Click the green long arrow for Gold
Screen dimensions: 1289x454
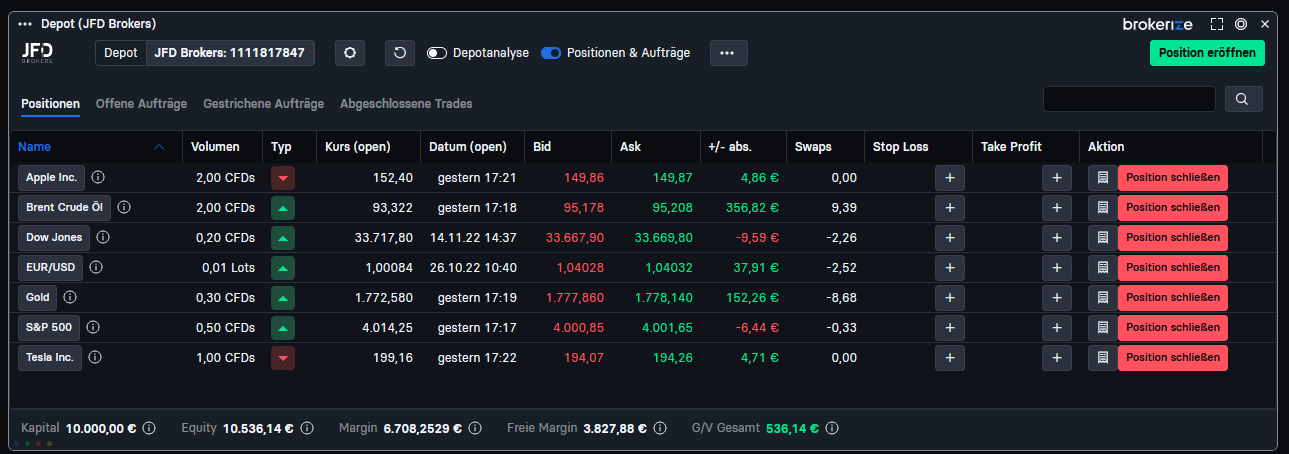tap(283, 297)
